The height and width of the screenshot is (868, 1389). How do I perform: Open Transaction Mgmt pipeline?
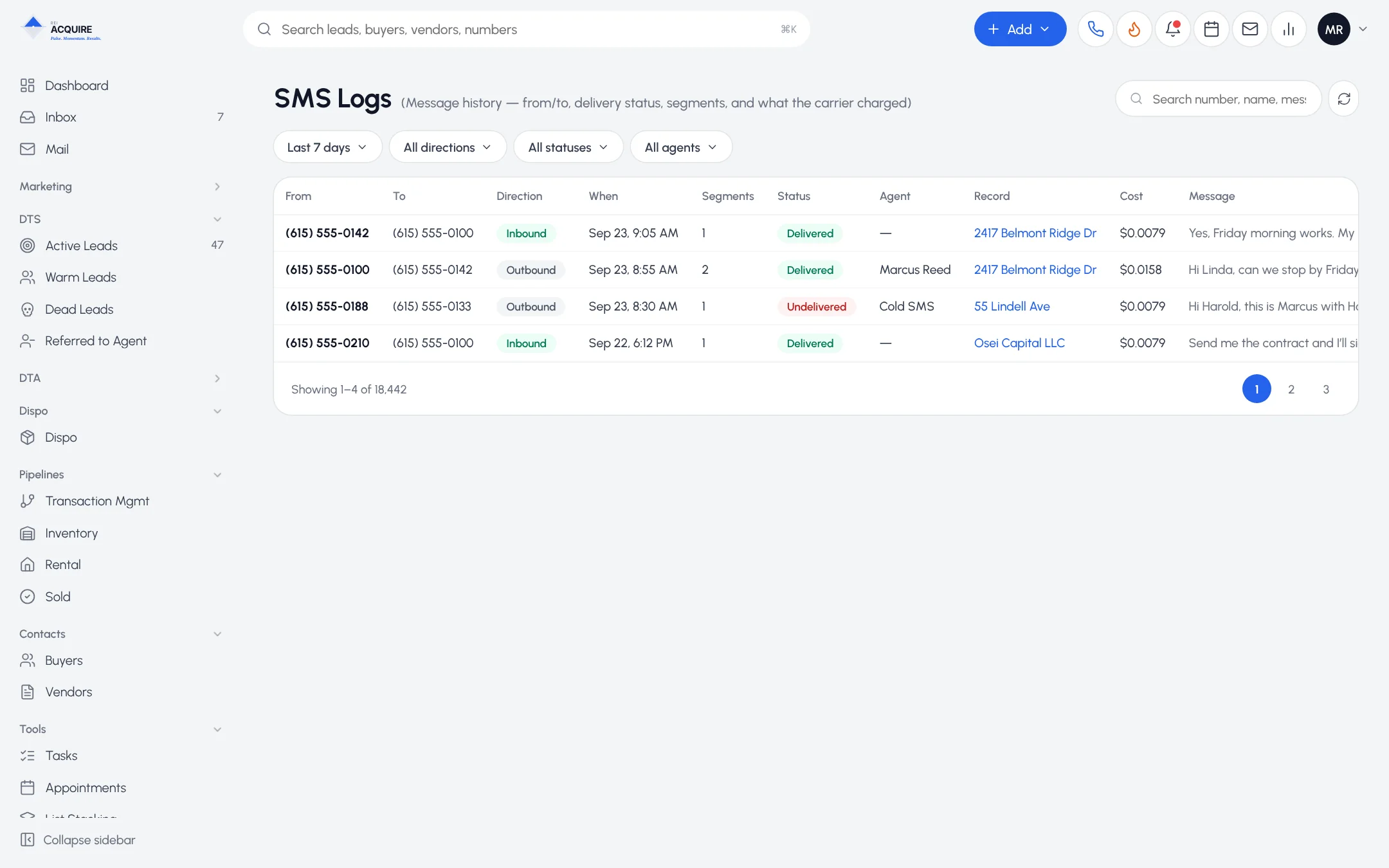[x=121, y=501]
